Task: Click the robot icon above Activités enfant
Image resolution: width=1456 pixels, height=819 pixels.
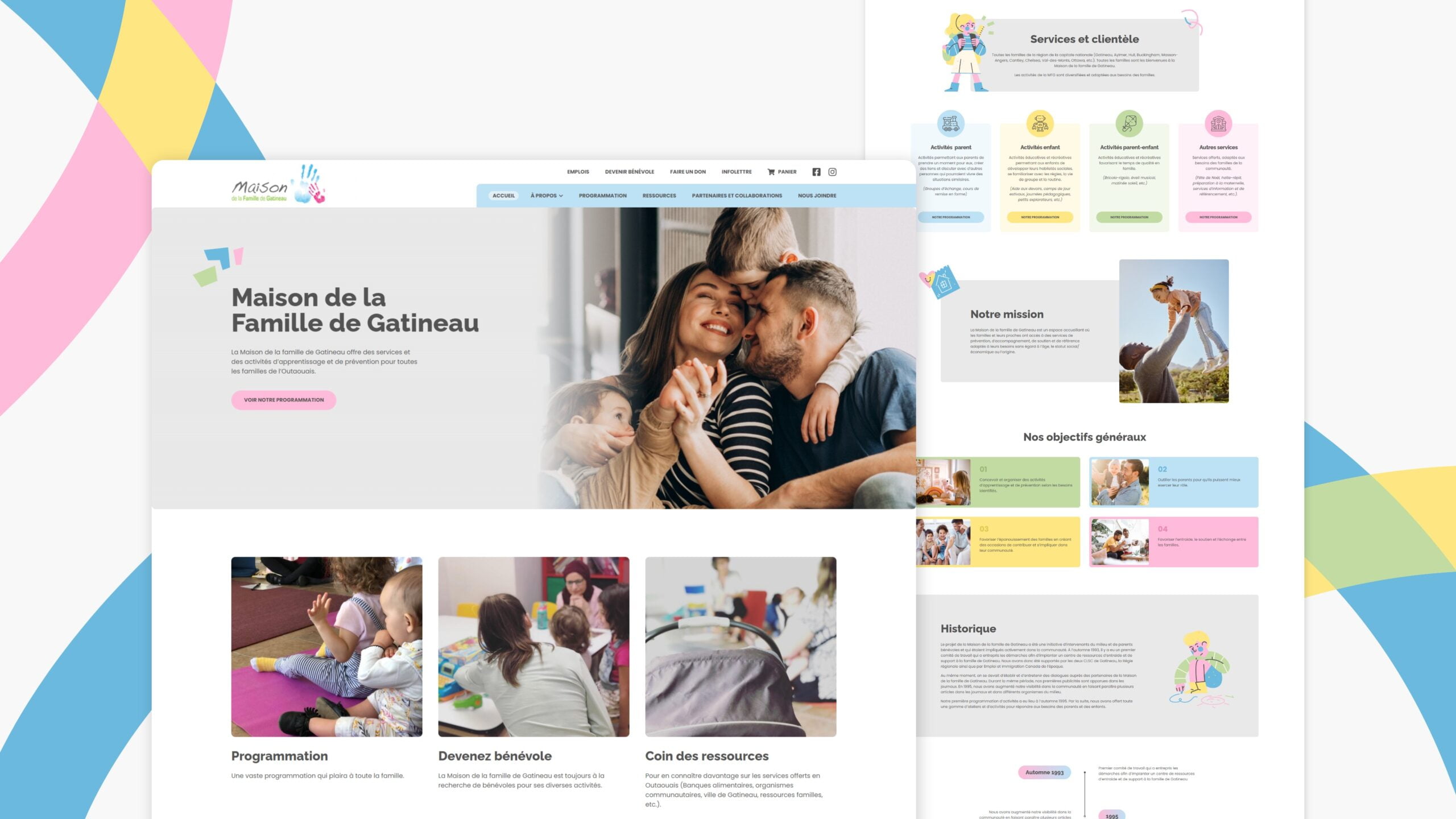Action: (1040, 123)
